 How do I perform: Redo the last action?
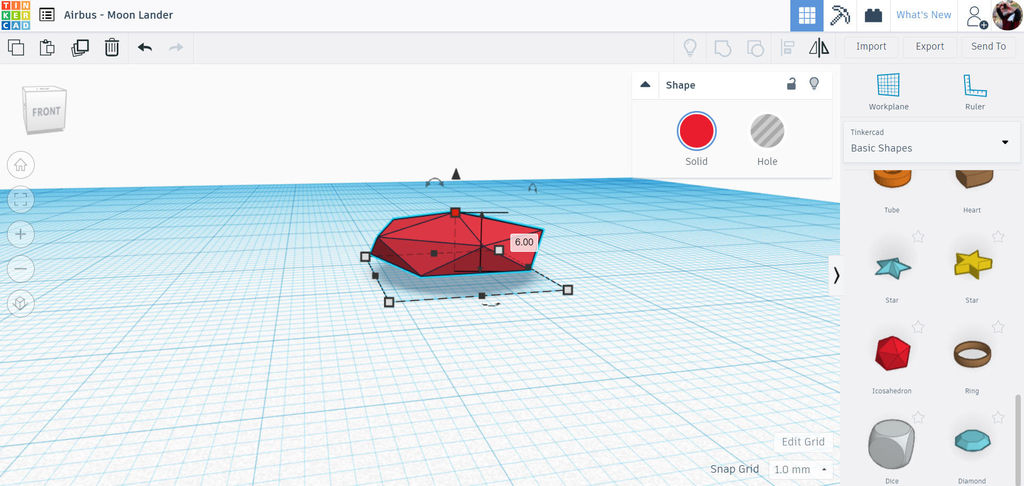pos(176,47)
